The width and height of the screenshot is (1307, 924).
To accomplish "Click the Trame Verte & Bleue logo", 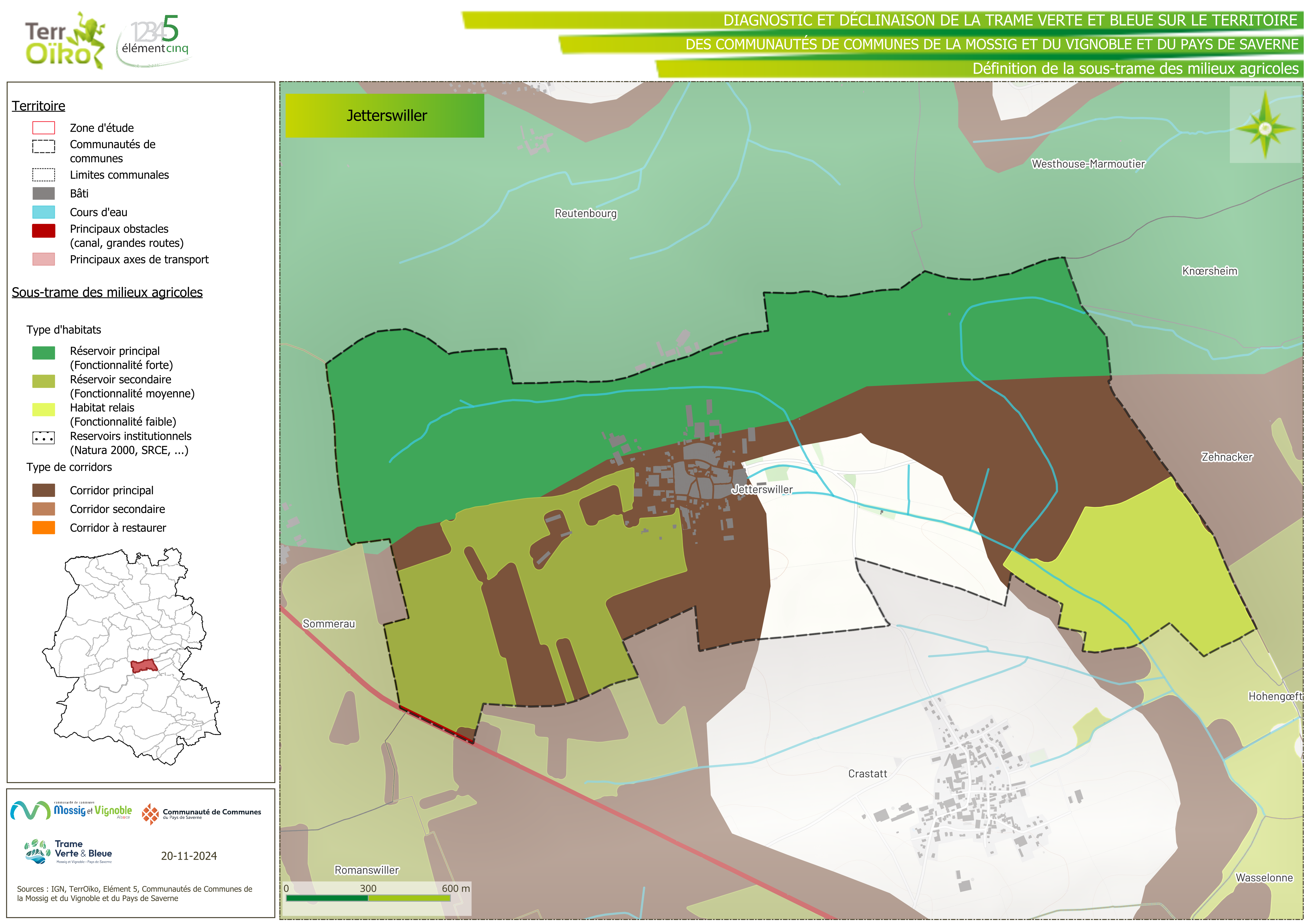I will (x=68, y=852).
